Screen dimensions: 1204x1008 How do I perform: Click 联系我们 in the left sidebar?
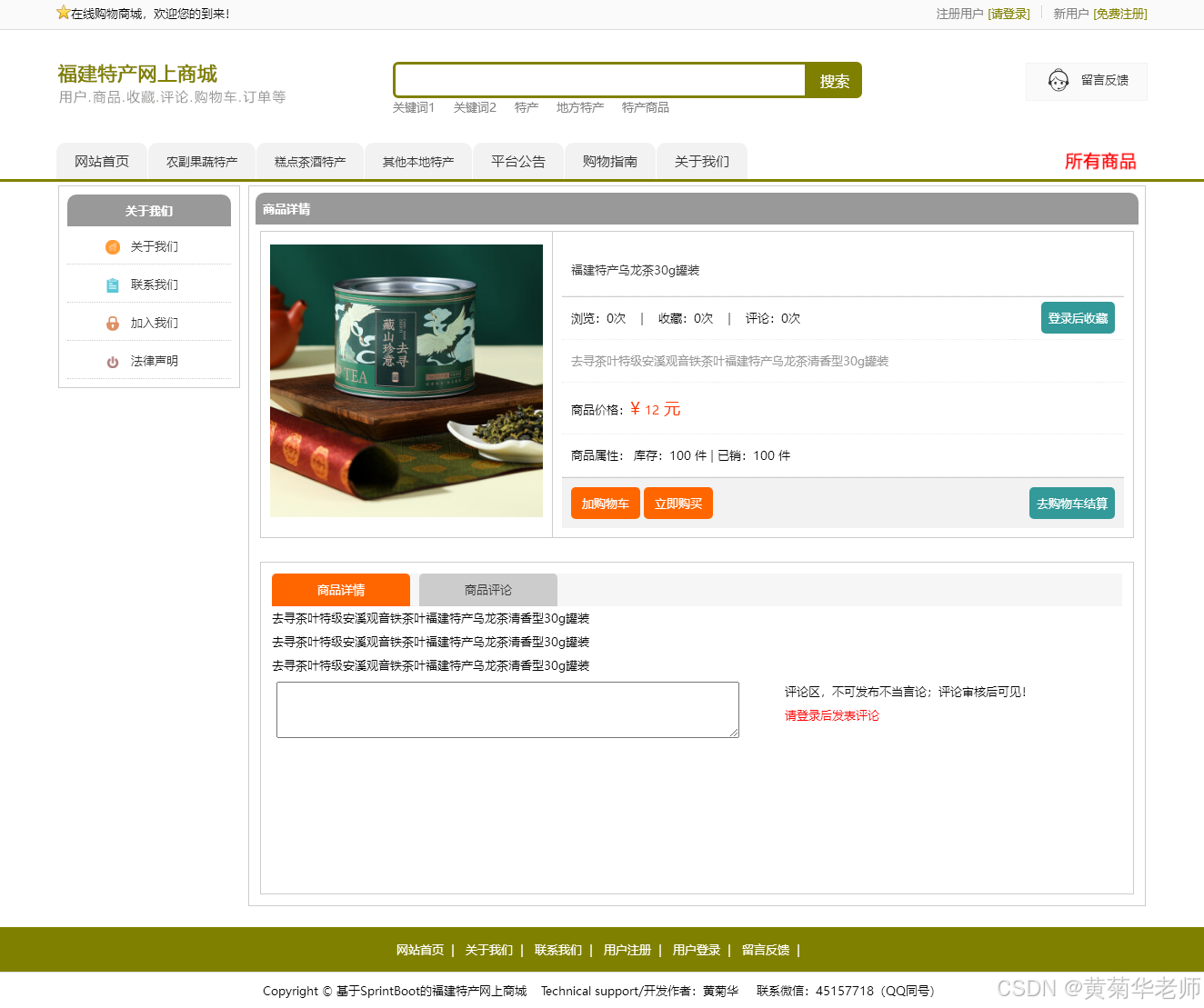tap(155, 284)
